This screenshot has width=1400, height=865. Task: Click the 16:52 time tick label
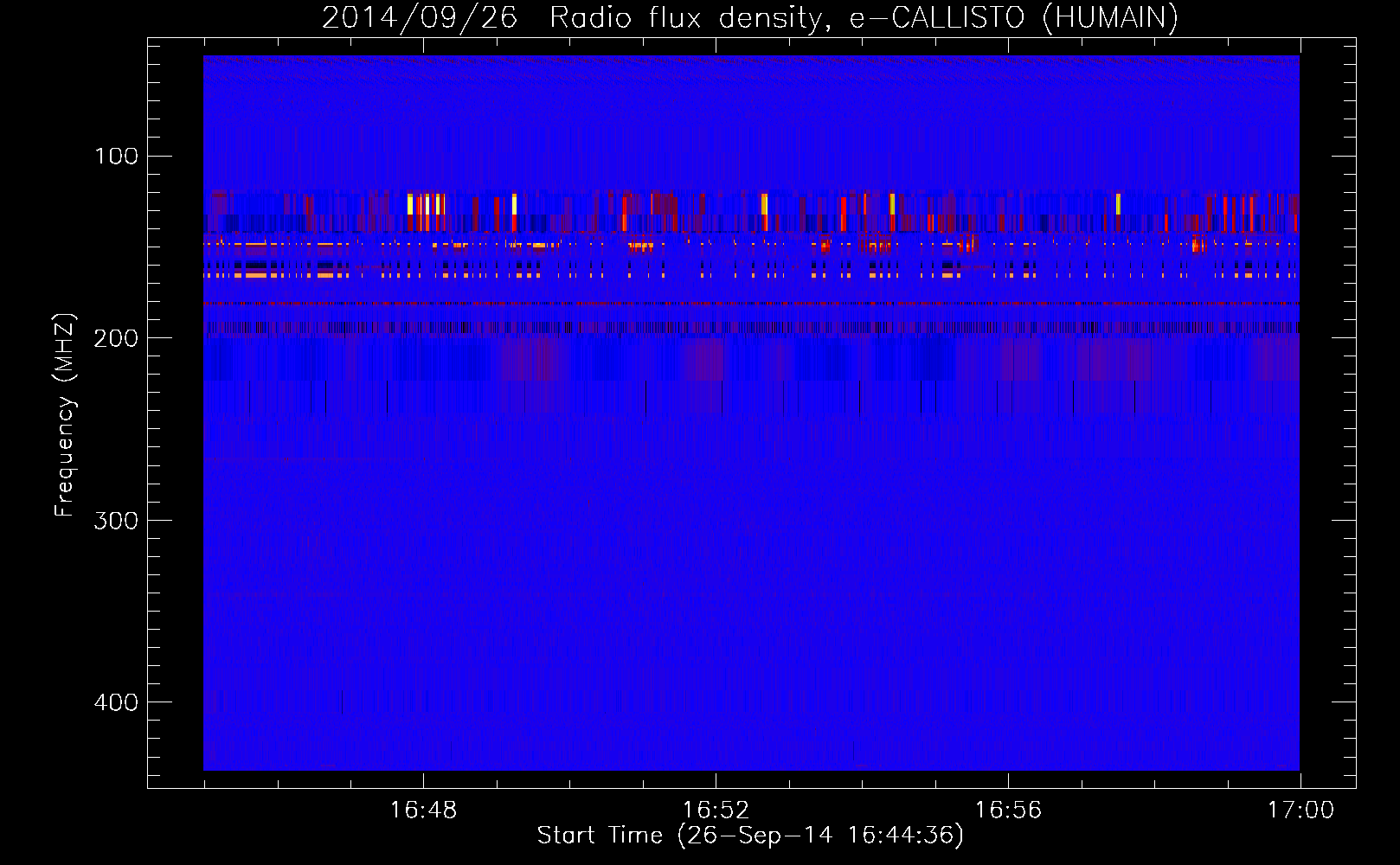pos(716,811)
